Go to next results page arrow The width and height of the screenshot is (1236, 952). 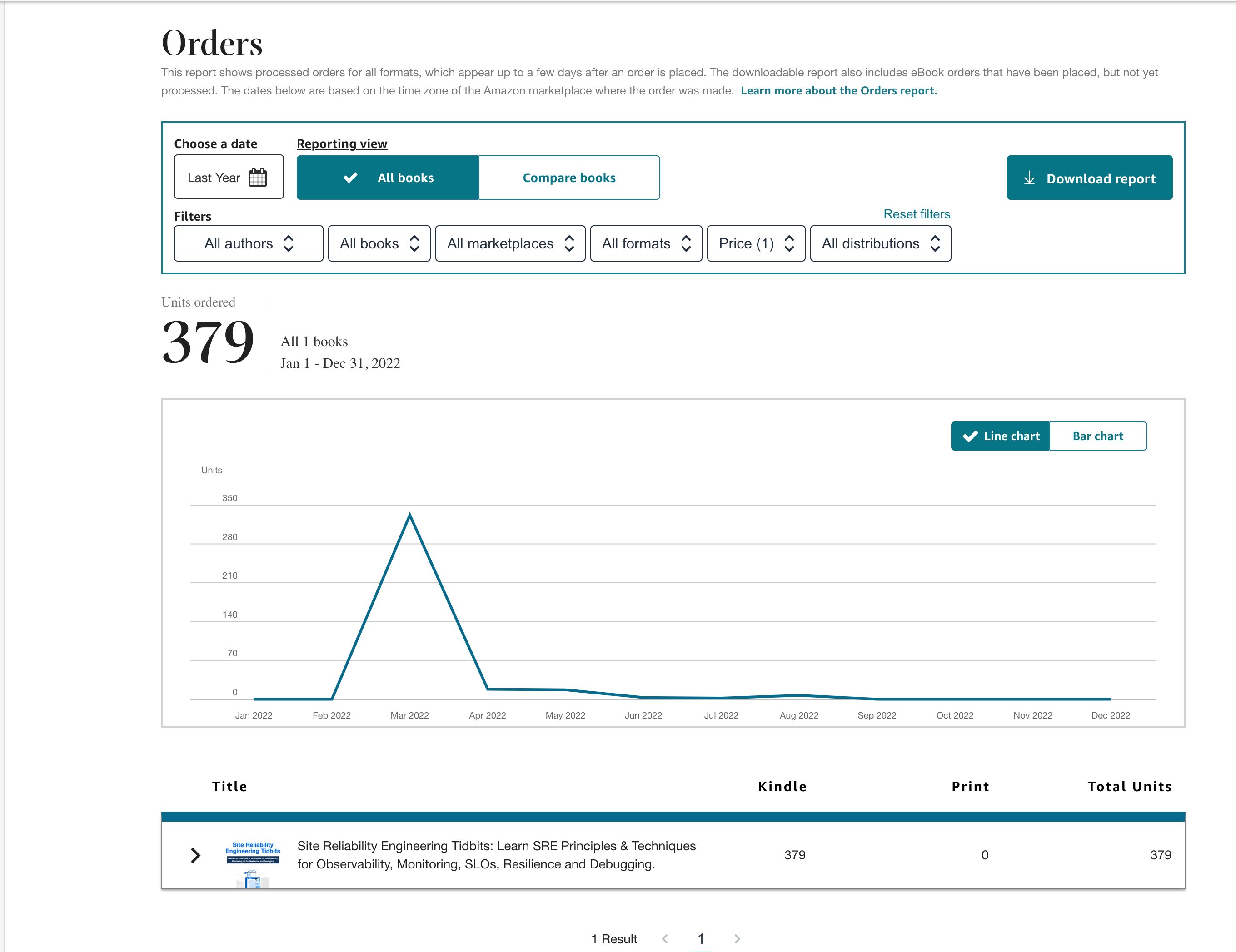tap(737, 938)
